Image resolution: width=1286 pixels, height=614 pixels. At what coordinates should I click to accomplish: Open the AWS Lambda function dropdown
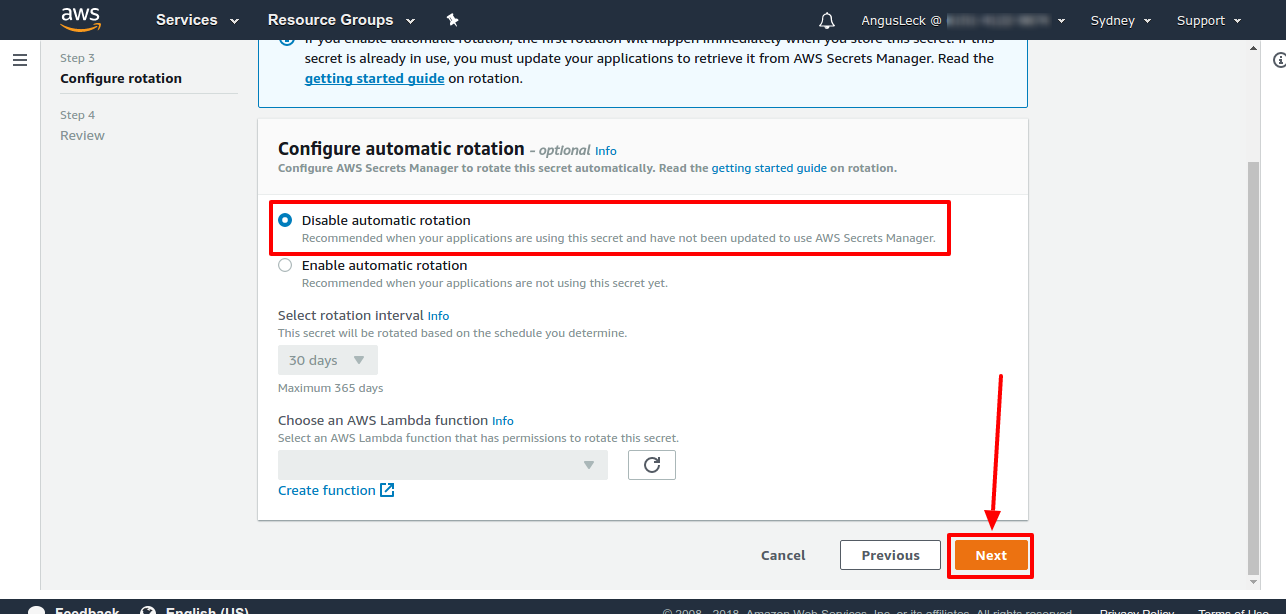tap(443, 465)
